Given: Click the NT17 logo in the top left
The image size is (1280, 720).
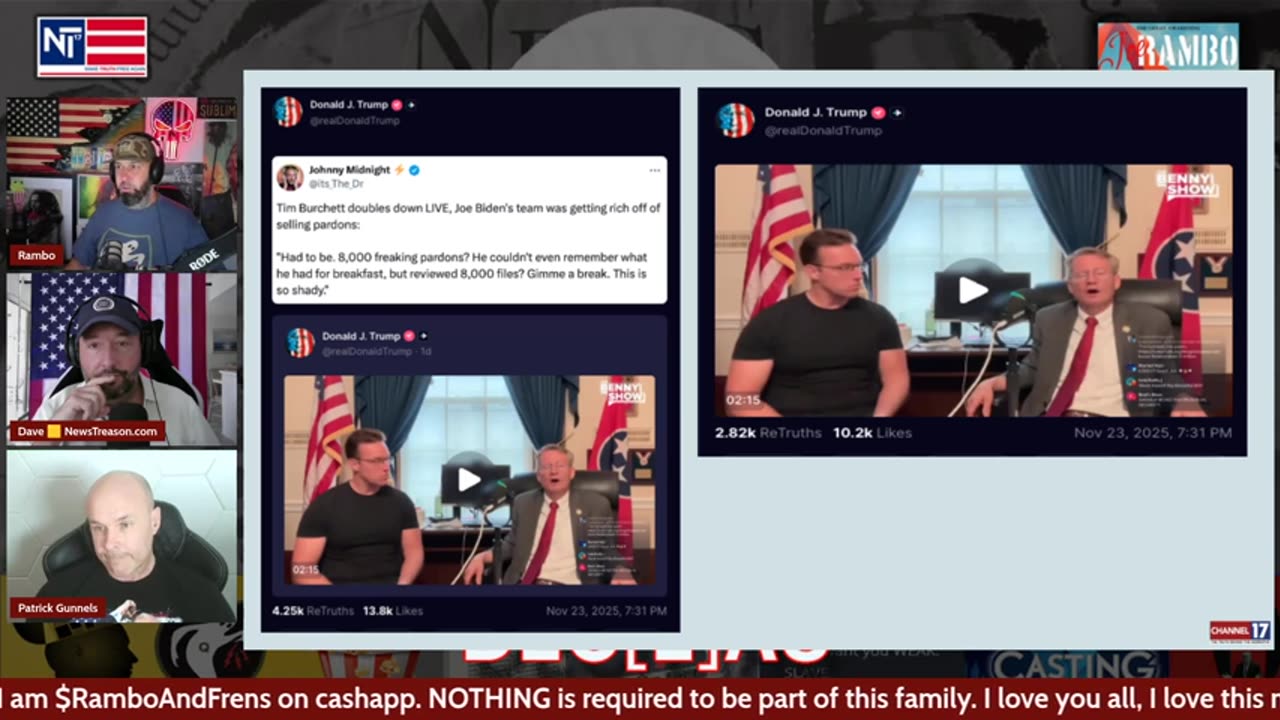Looking at the screenshot, I should pos(92,46).
